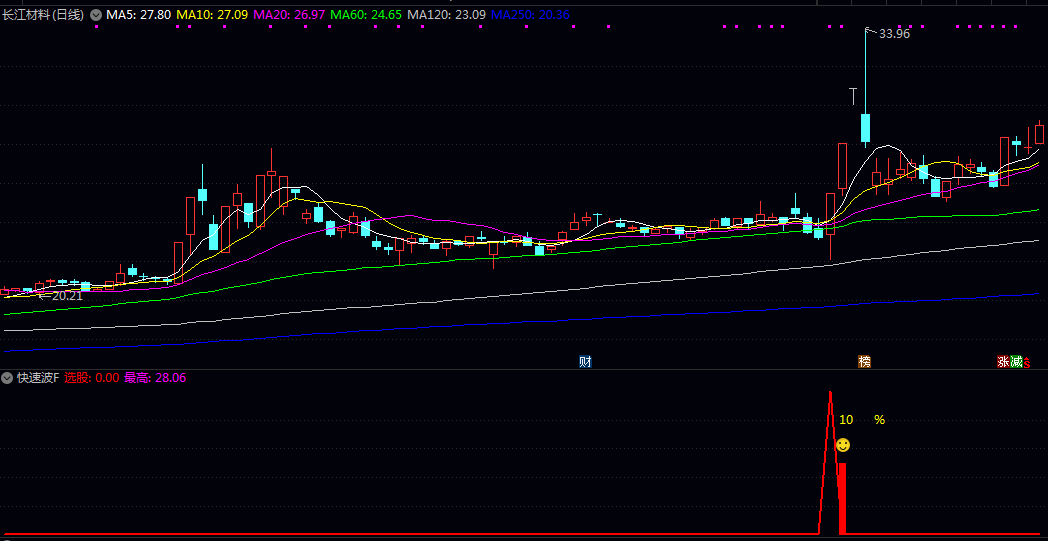Click the 33.96 high price label
The height and width of the screenshot is (541, 1048).
click(x=894, y=33)
